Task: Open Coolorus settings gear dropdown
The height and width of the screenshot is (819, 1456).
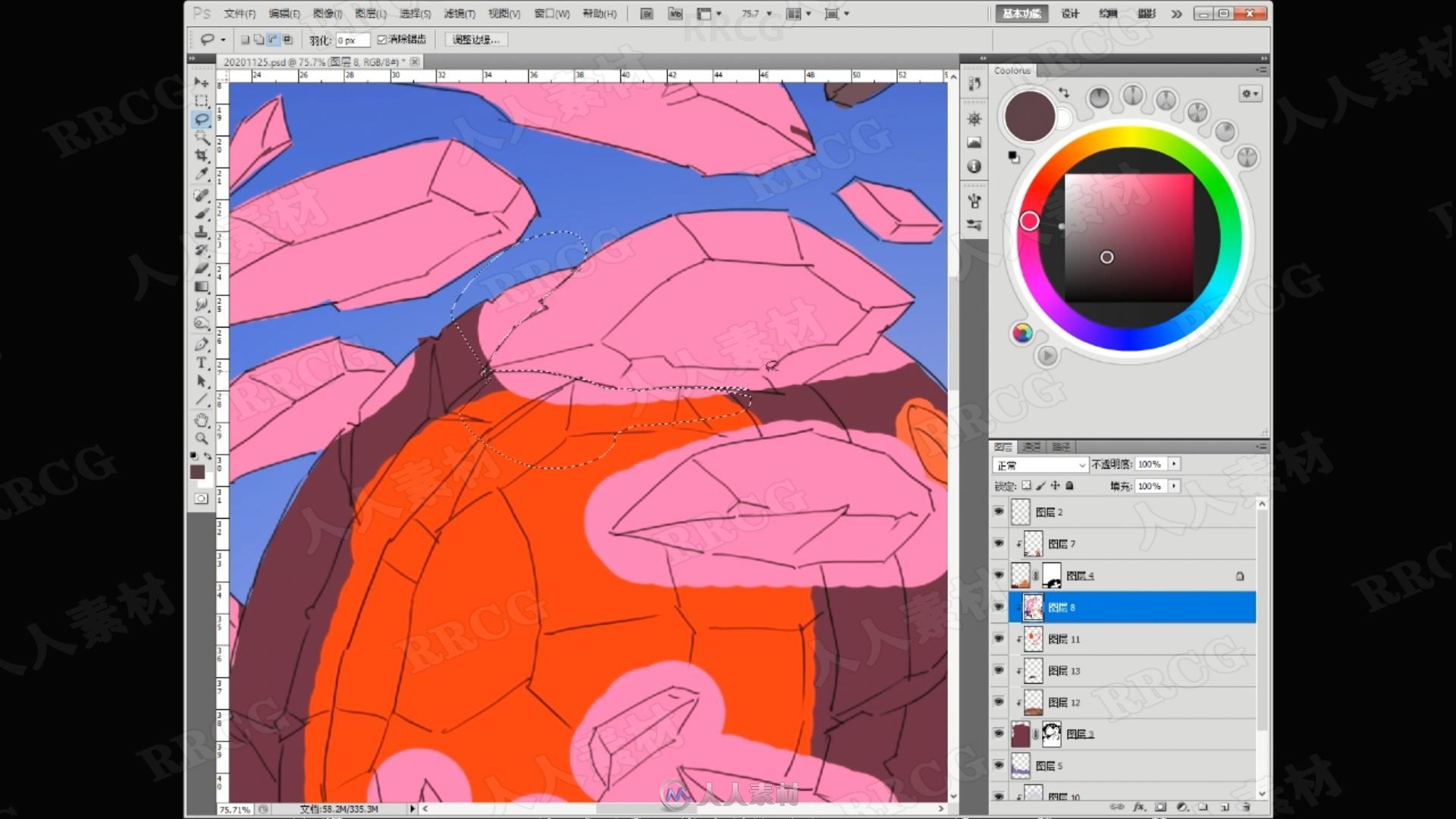Action: (1250, 93)
